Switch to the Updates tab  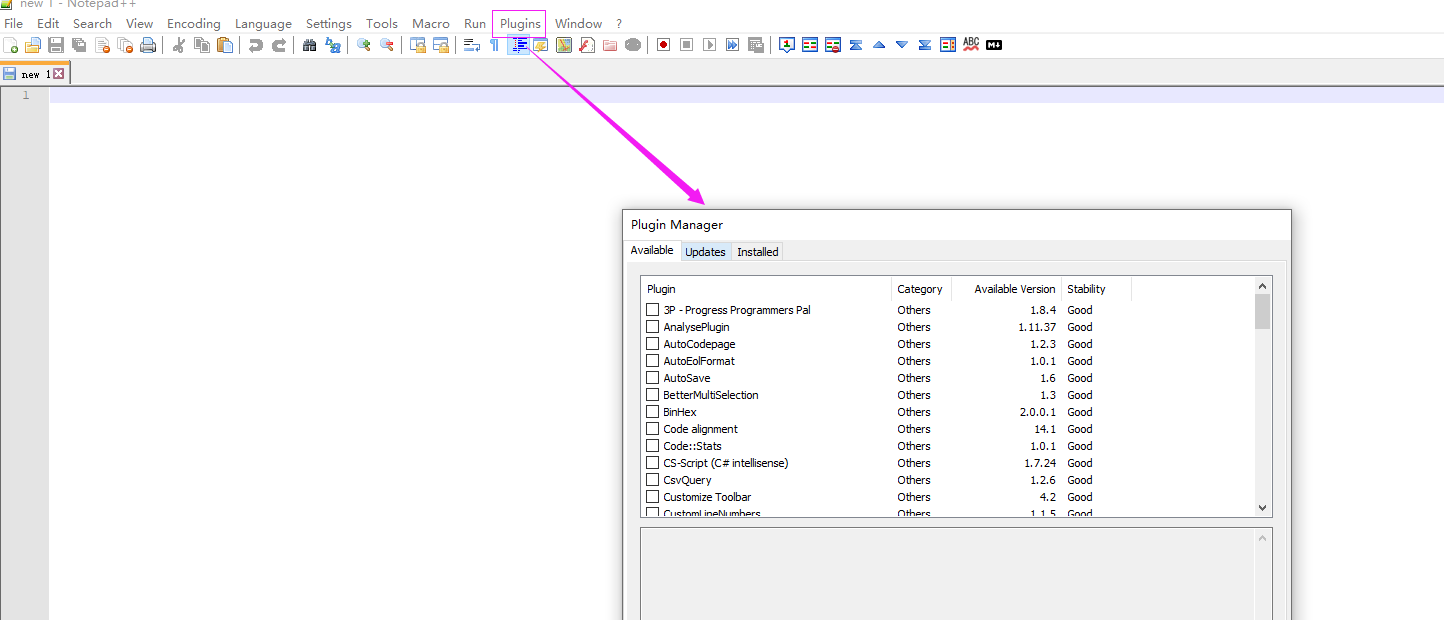[x=705, y=252]
